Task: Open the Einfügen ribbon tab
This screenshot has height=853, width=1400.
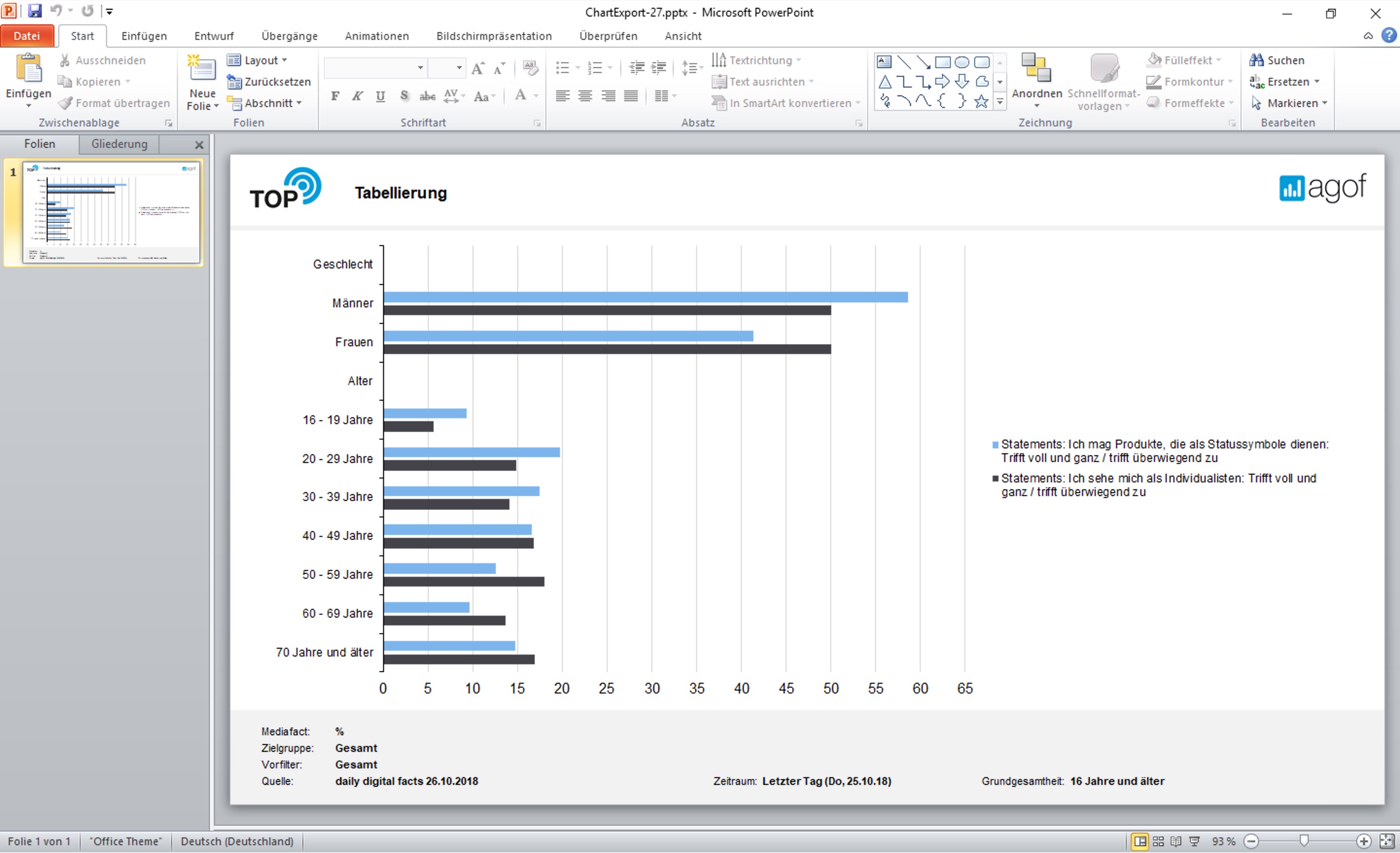Action: pos(144,36)
